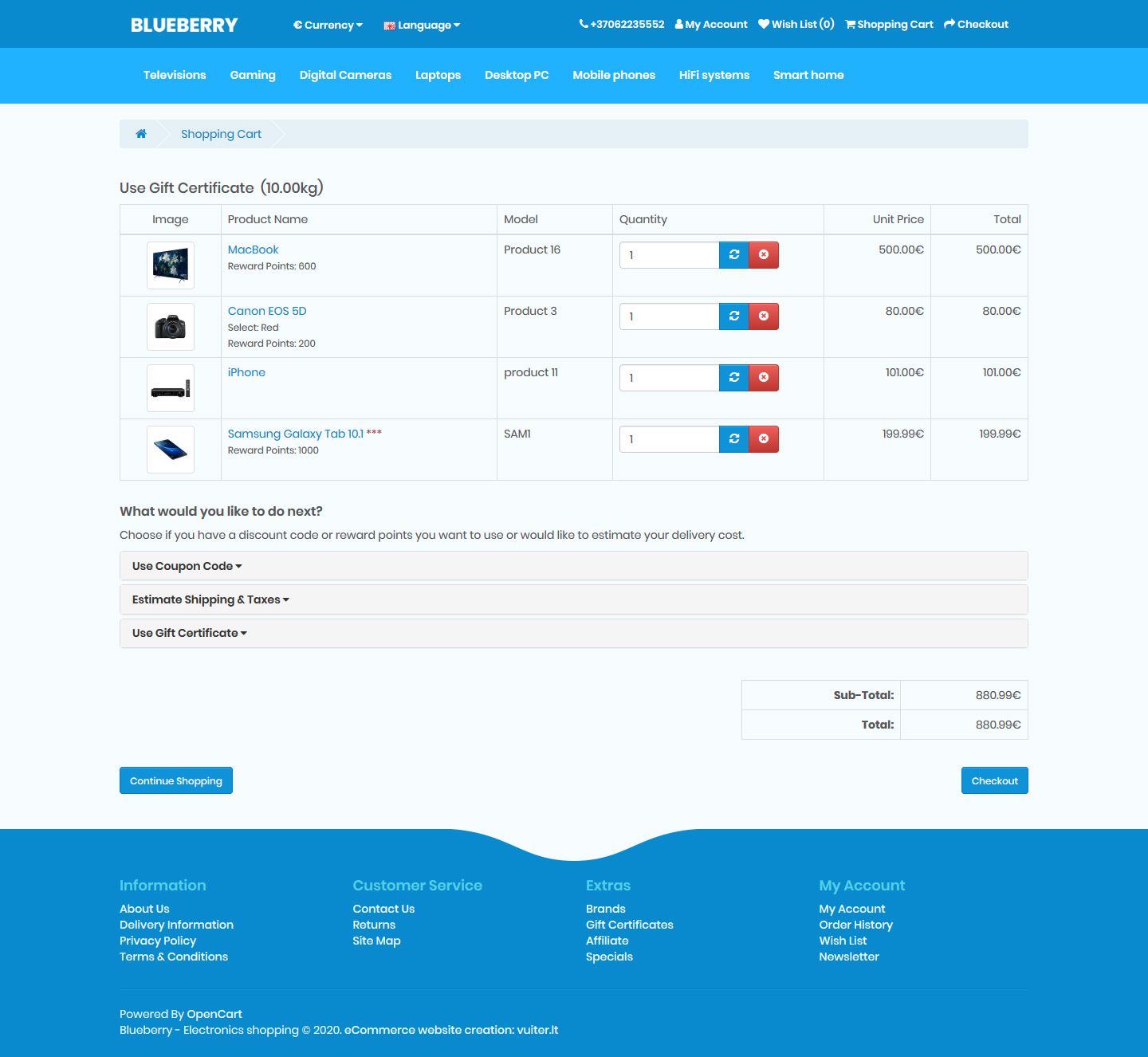1148x1057 pixels.
Task: Open Gift Certificates footer link
Action: point(630,925)
